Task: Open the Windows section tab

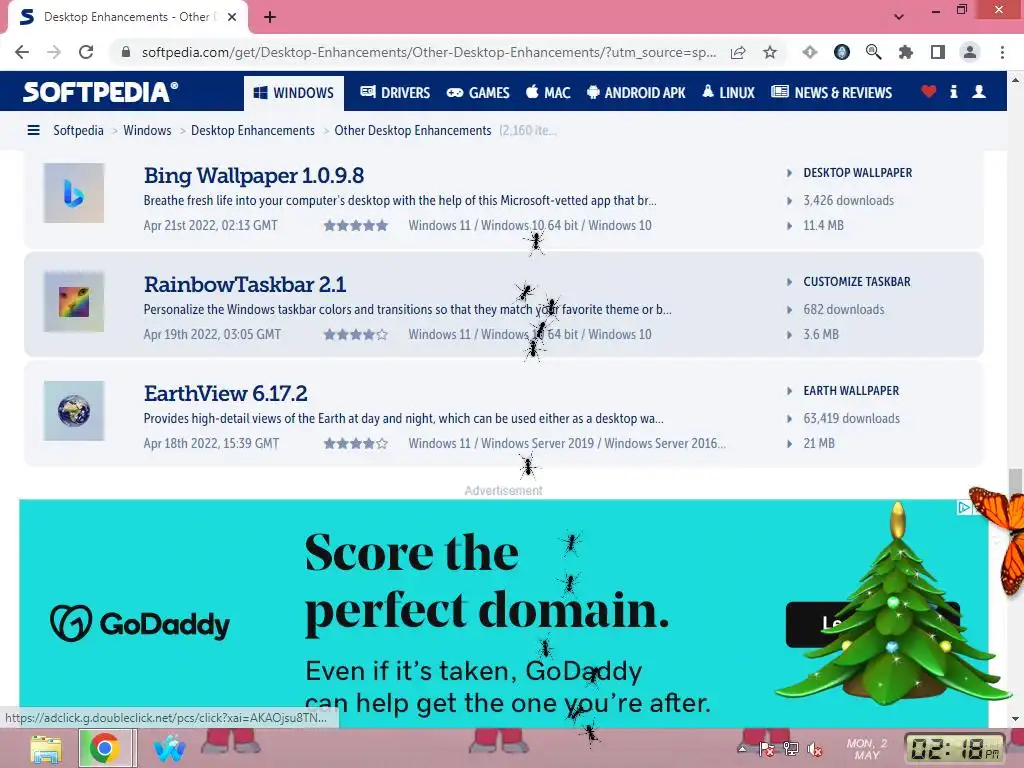Action: pos(294,93)
